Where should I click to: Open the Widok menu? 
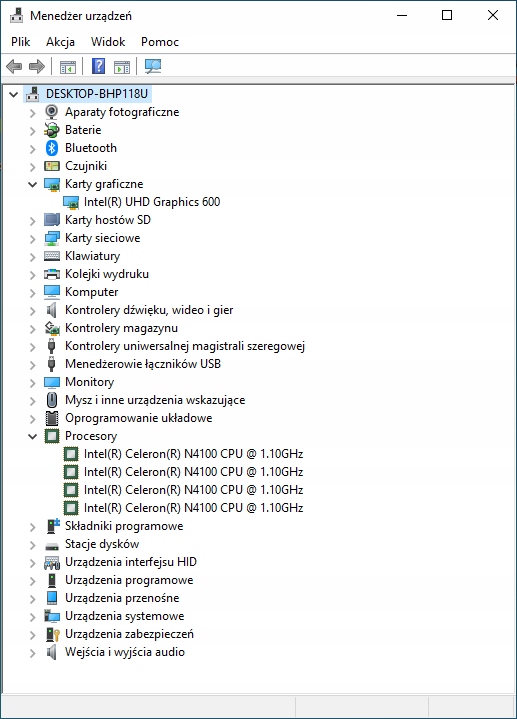(108, 42)
